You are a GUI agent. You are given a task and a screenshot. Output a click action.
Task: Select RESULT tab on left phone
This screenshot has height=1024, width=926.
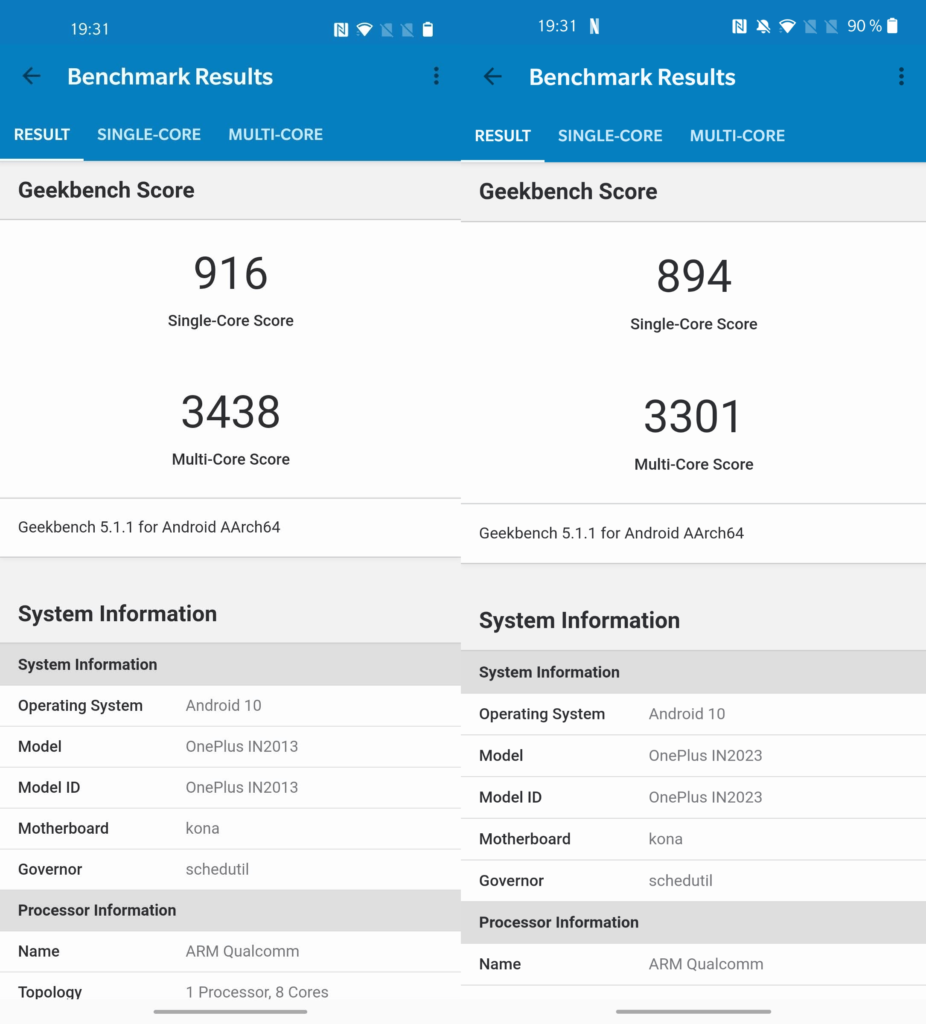click(42, 135)
